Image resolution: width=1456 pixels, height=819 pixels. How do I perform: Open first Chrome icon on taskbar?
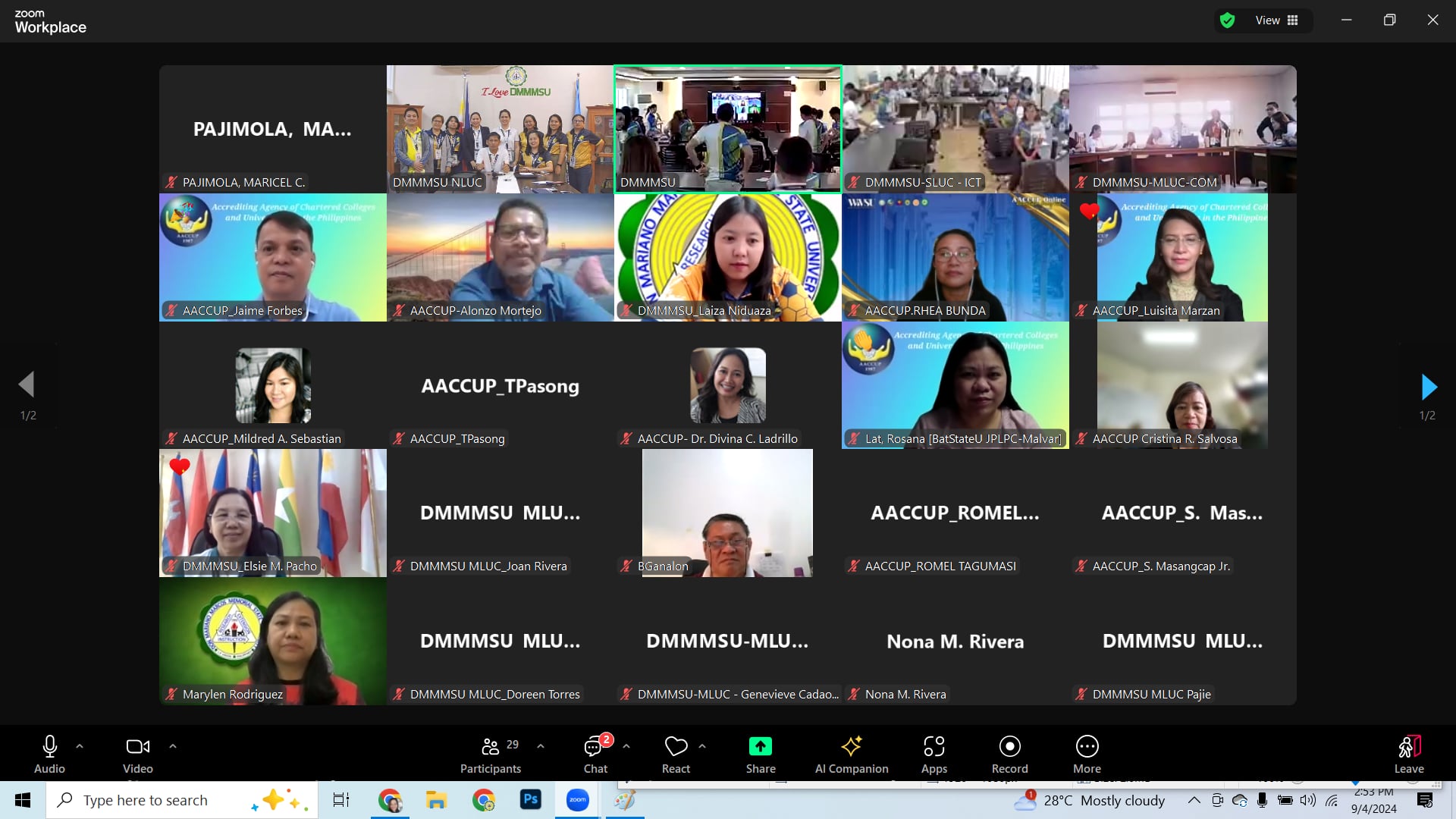click(390, 800)
